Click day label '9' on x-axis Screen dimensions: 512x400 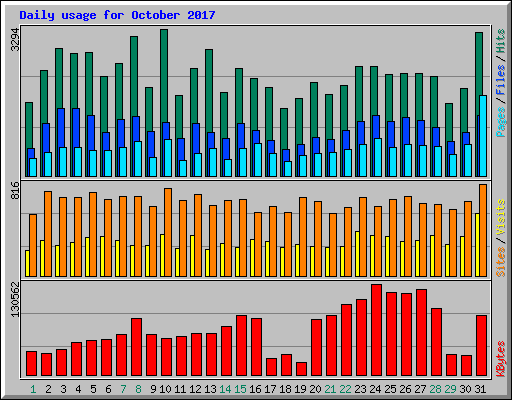coord(153,389)
